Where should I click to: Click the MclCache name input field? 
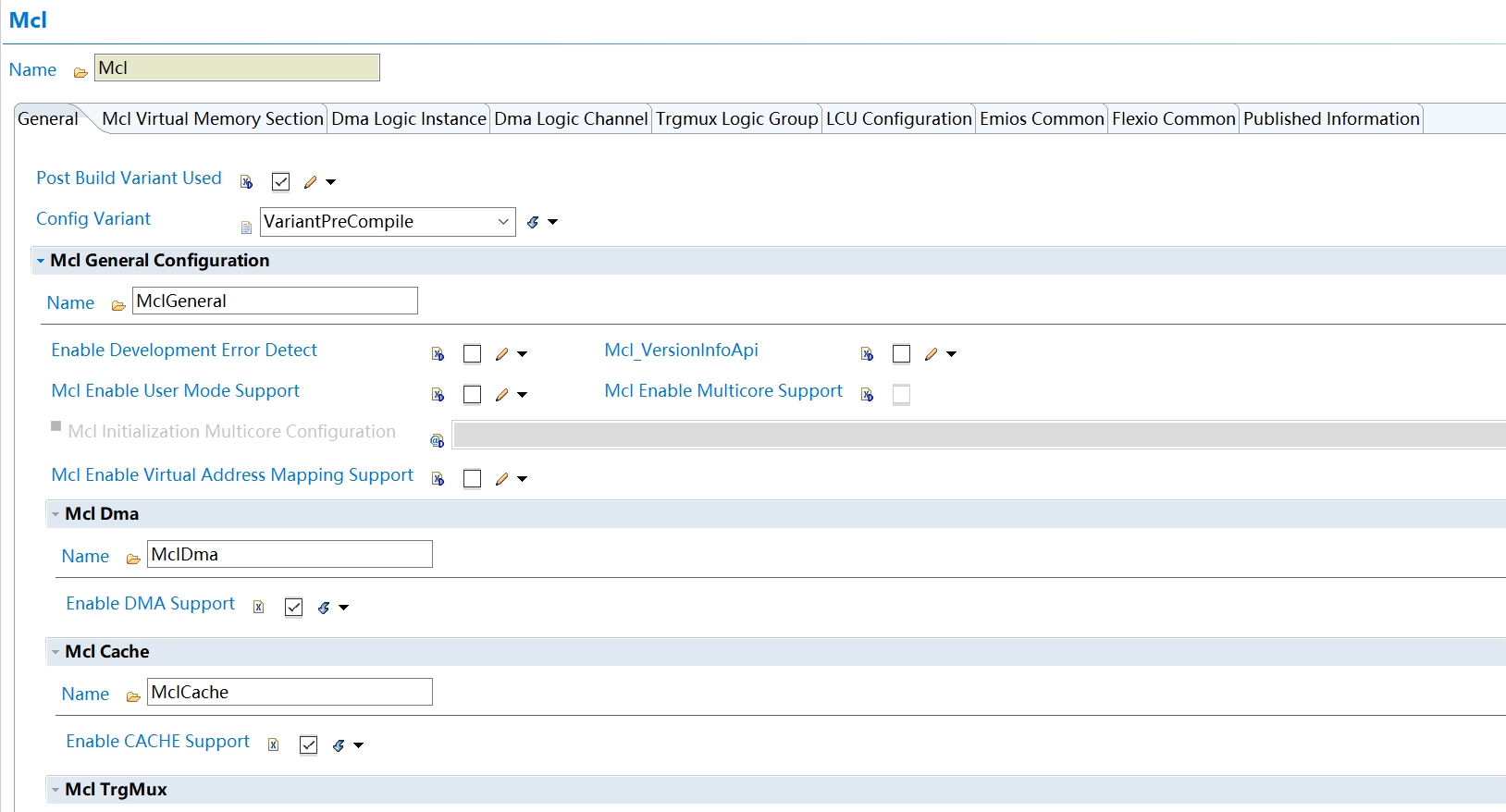click(x=290, y=693)
